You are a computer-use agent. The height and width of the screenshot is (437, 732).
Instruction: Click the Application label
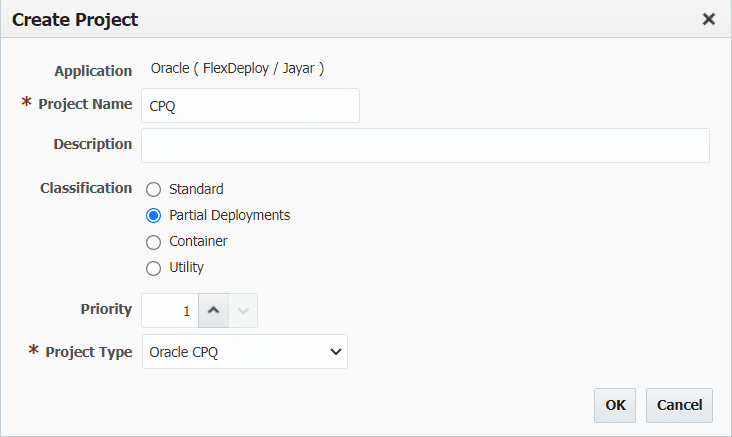click(93, 71)
